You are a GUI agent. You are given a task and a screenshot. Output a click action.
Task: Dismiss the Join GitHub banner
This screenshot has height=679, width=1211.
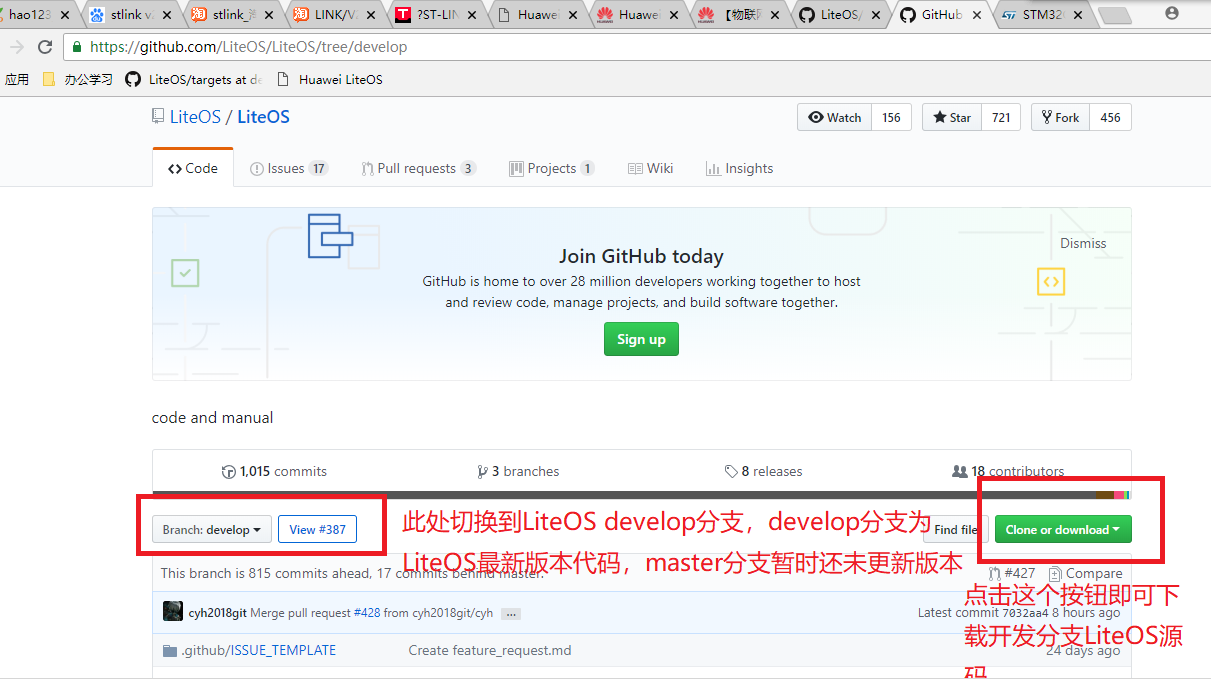[1083, 243]
